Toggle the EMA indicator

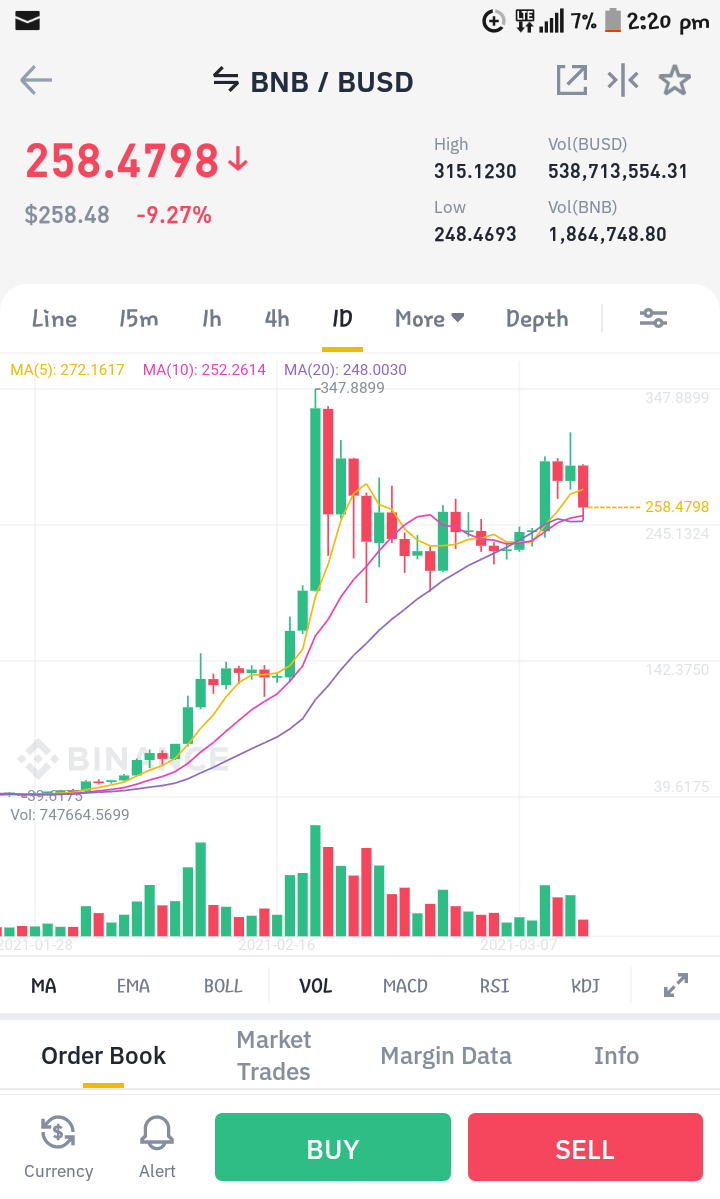[133, 986]
